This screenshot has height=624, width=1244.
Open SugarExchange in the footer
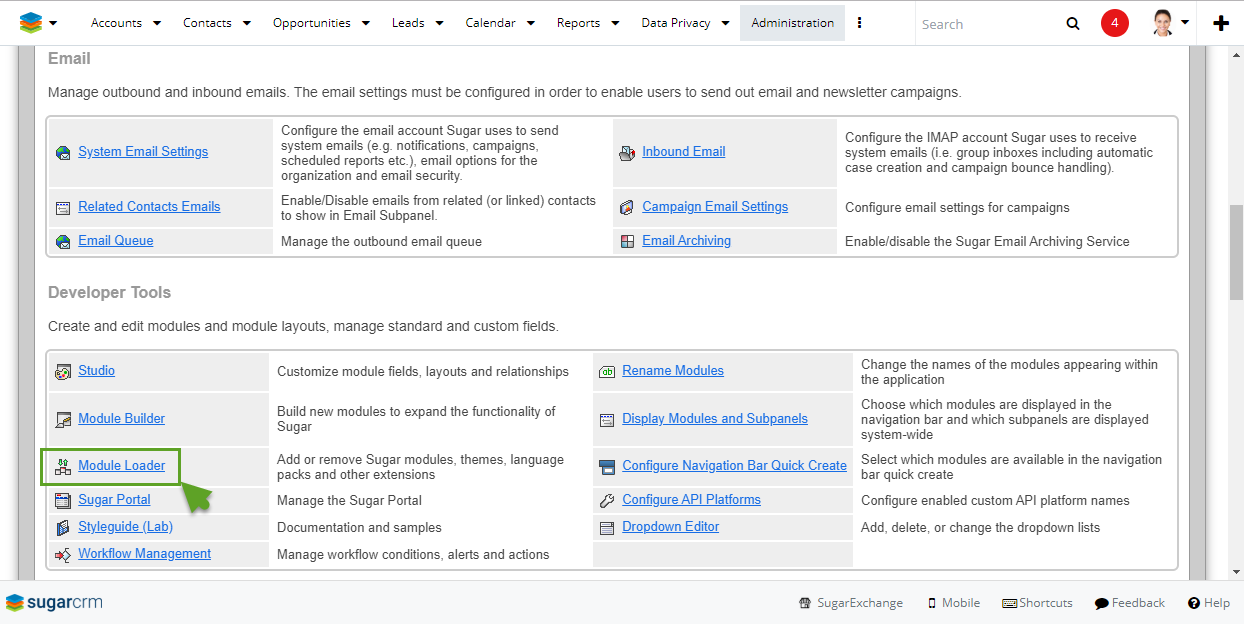point(851,603)
